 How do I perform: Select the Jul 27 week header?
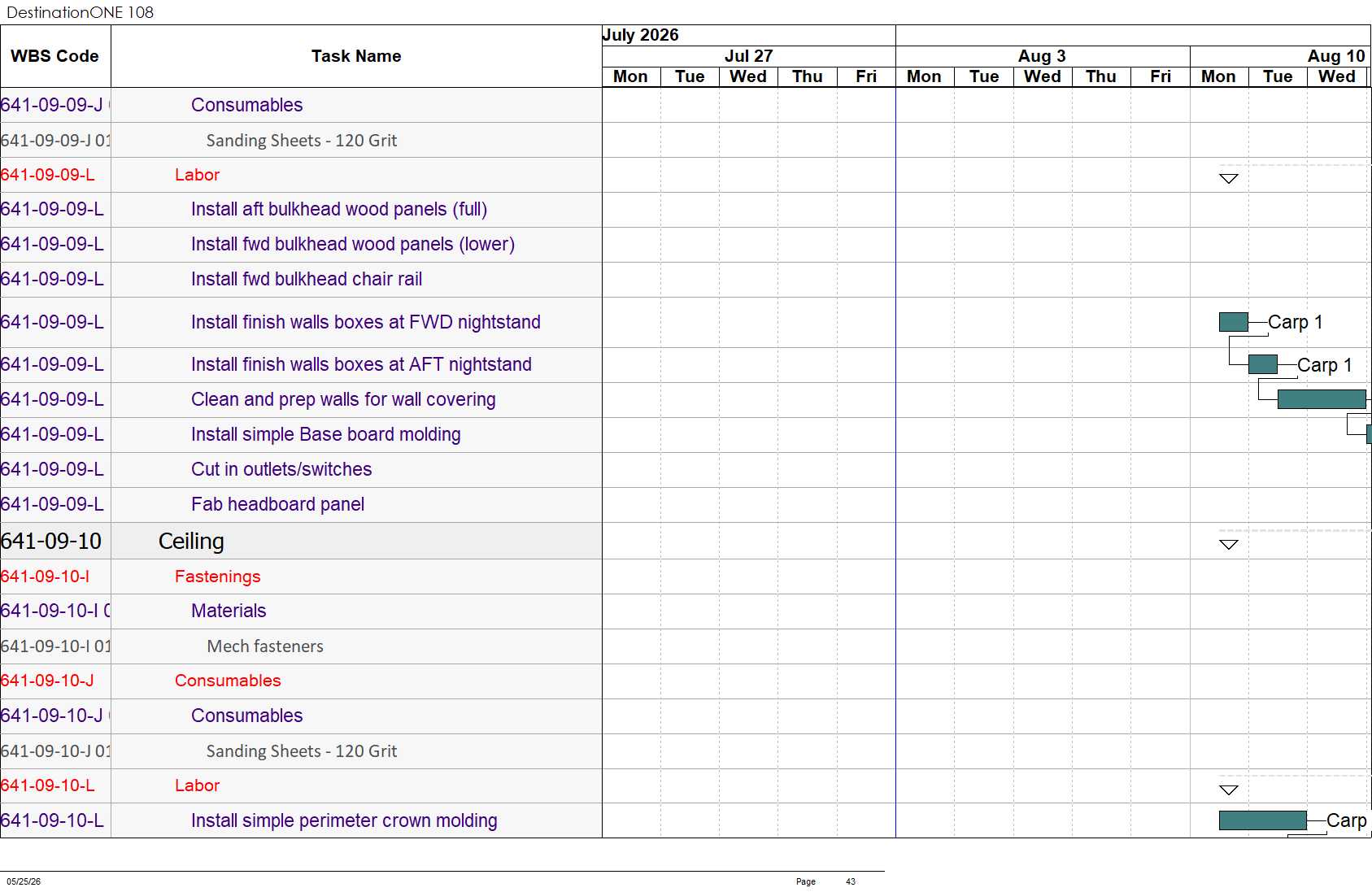pyautogui.click(x=749, y=56)
